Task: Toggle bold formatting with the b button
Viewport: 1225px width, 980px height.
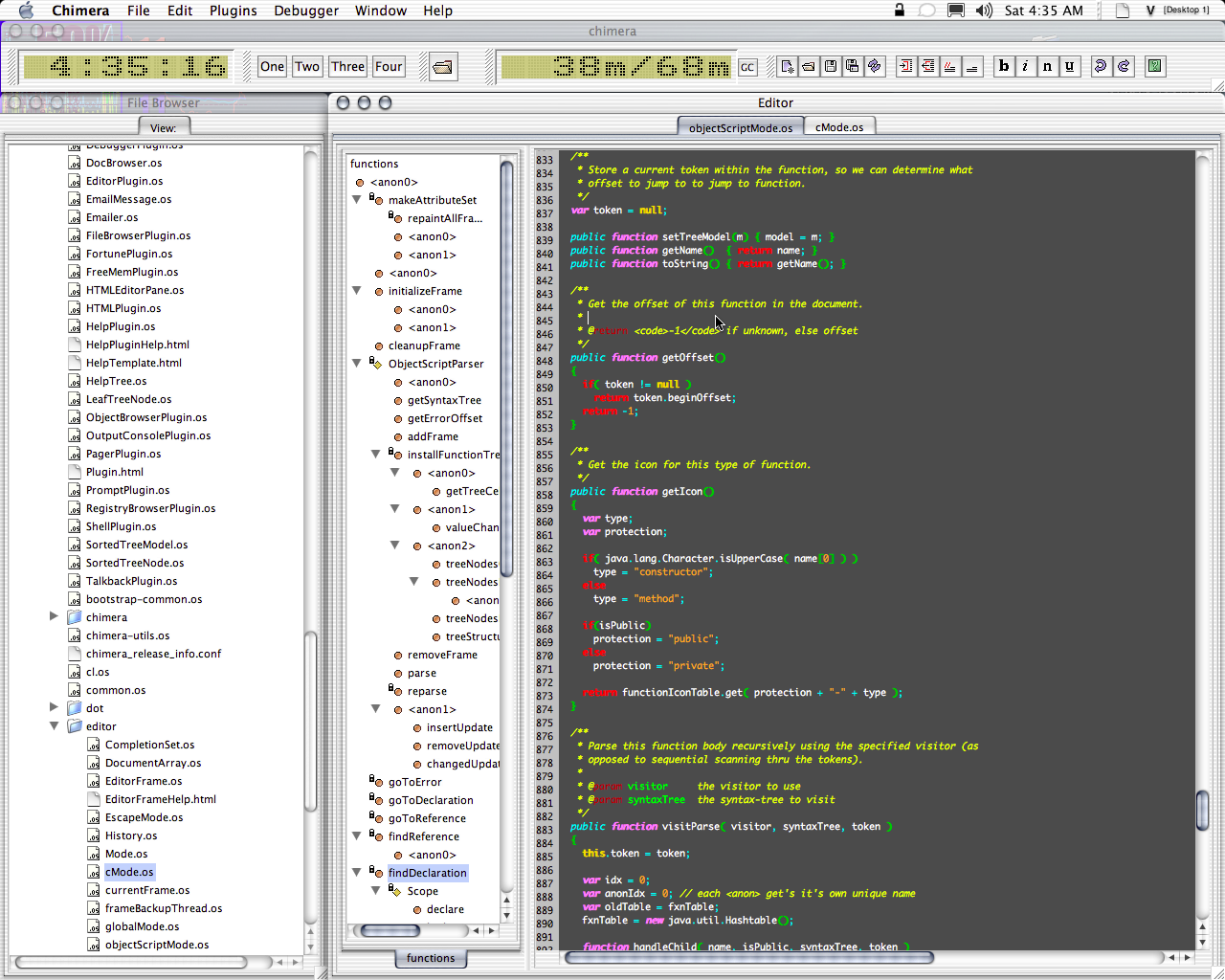Action: point(1003,66)
